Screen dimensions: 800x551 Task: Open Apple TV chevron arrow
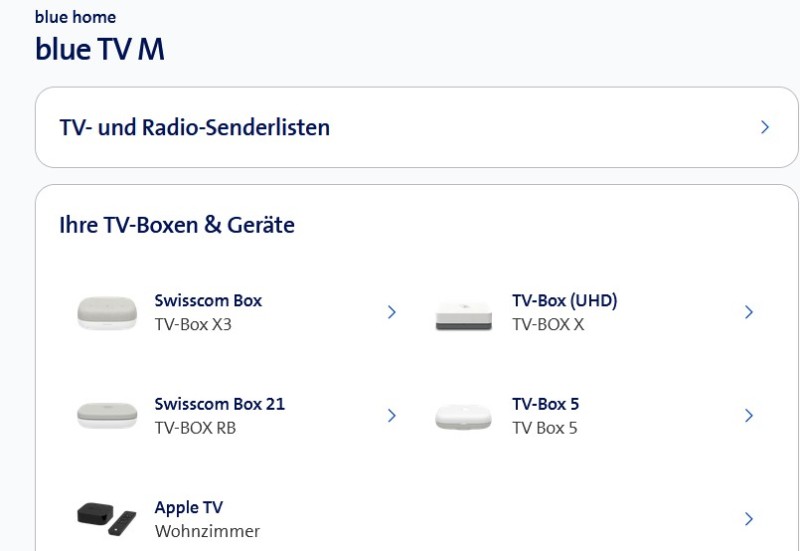coord(748,518)
